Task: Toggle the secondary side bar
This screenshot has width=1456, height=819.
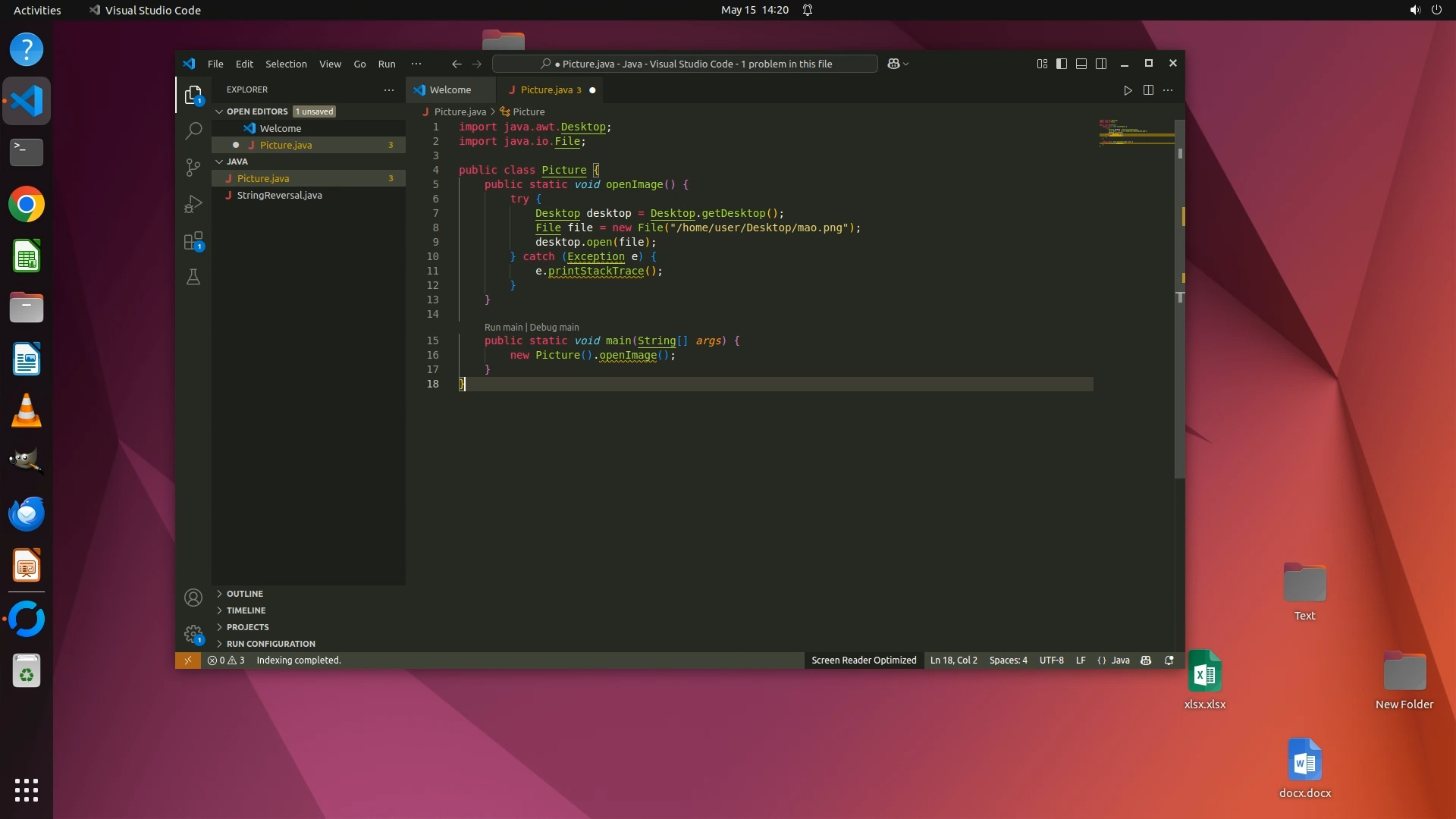Action: click(x=1101, y=64)
